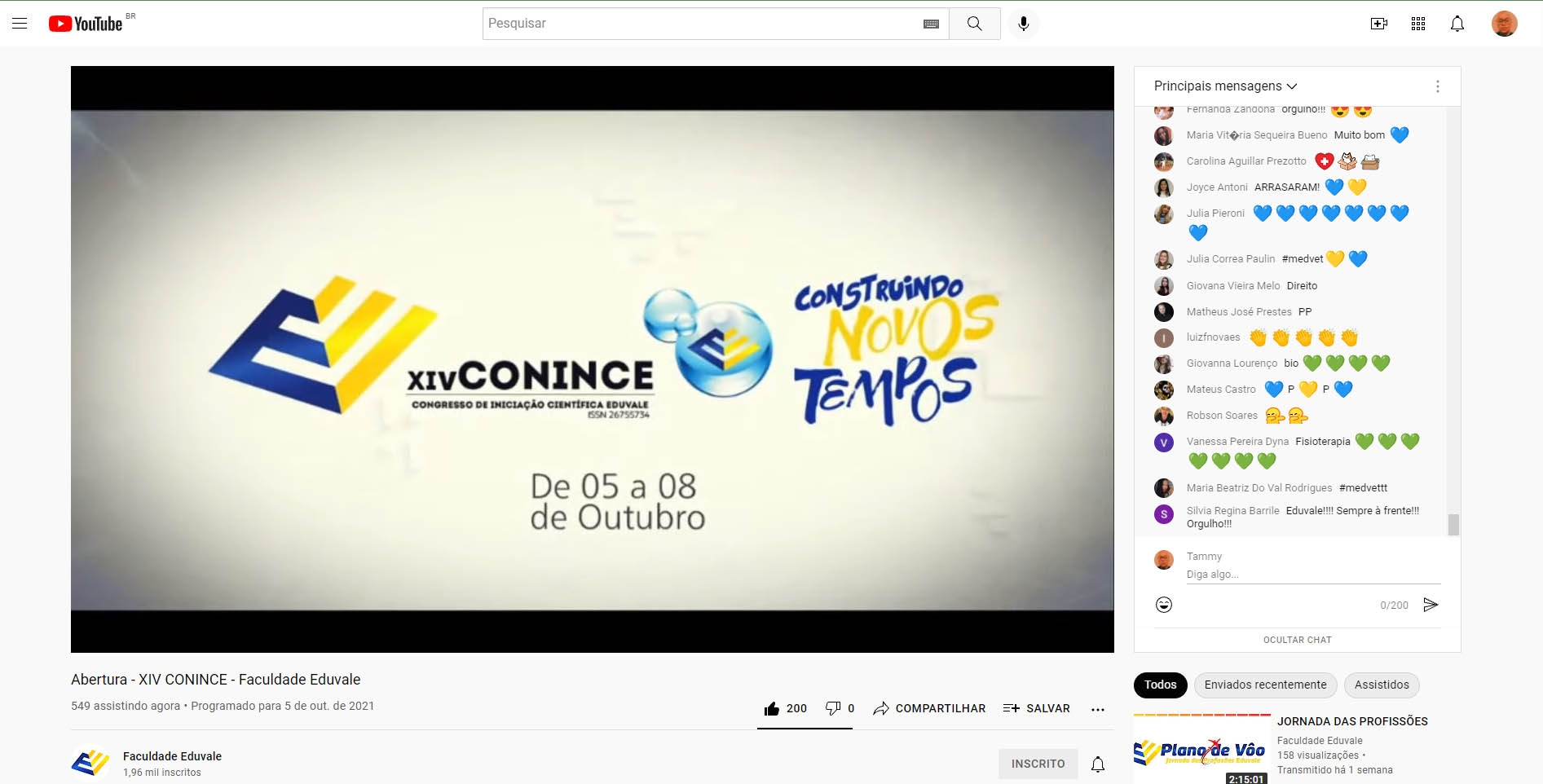Viewport: 1543px width, 784px height.
Task: Click the search magnifier button
Action: [x=974, y=24]
